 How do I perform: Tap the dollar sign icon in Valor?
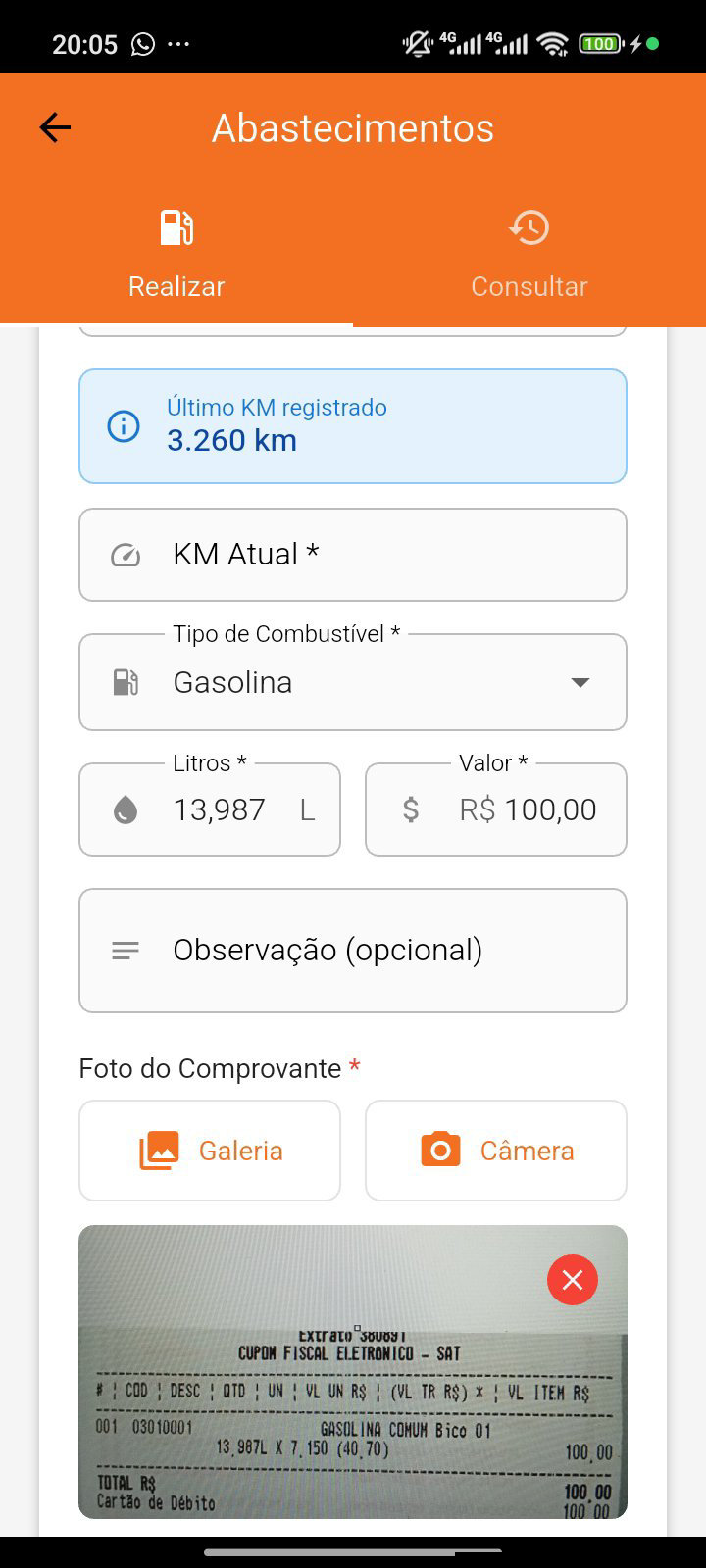coord(411,810)
